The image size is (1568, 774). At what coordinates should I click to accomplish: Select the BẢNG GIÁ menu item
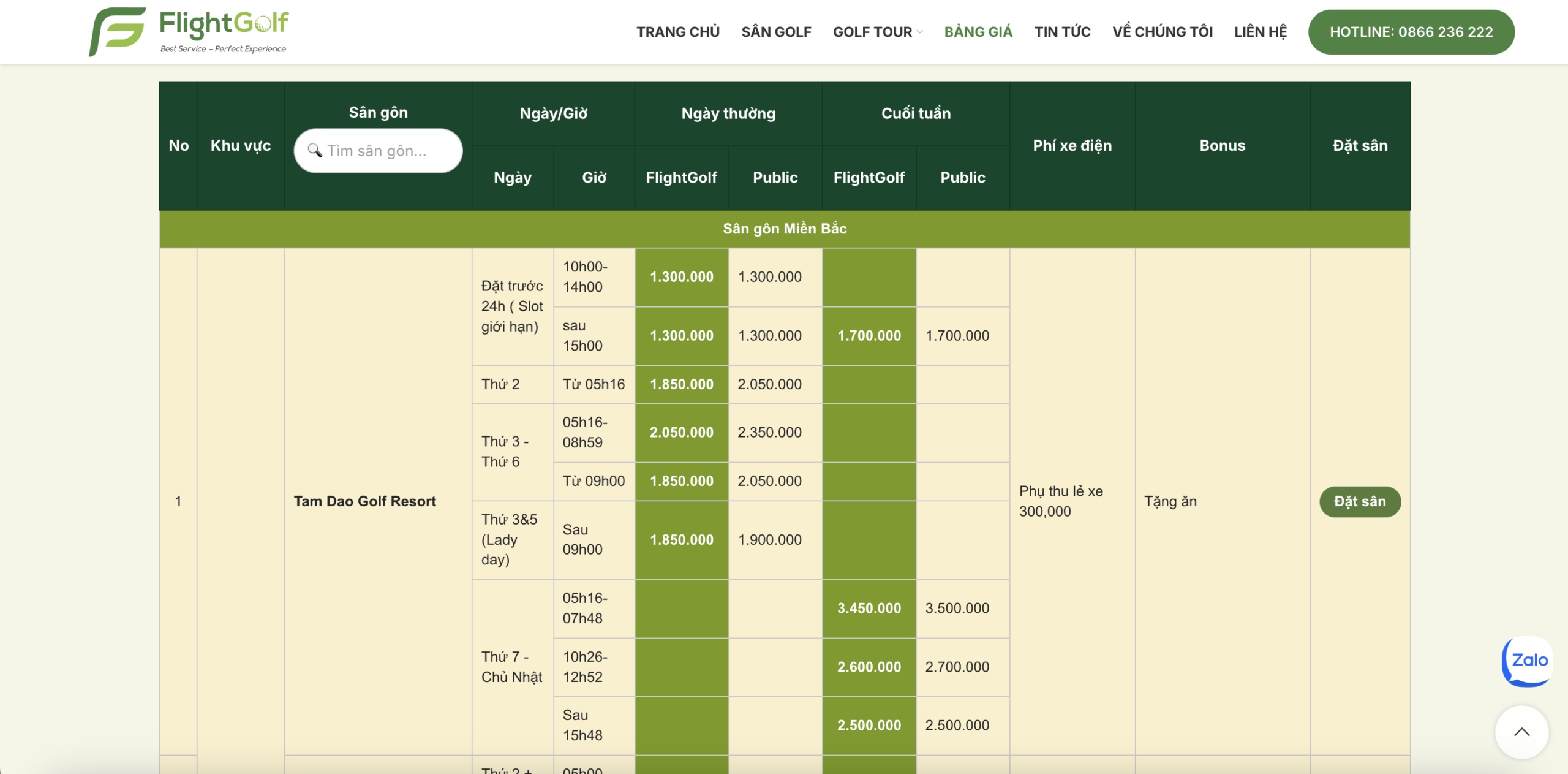tap(978, 32)
